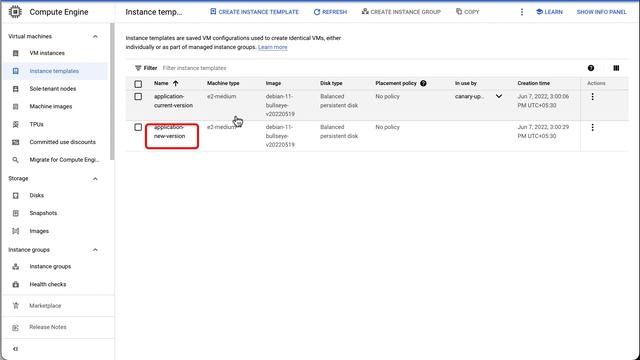Open application-current-version template

pyautogui.click(x=173, y=101)
